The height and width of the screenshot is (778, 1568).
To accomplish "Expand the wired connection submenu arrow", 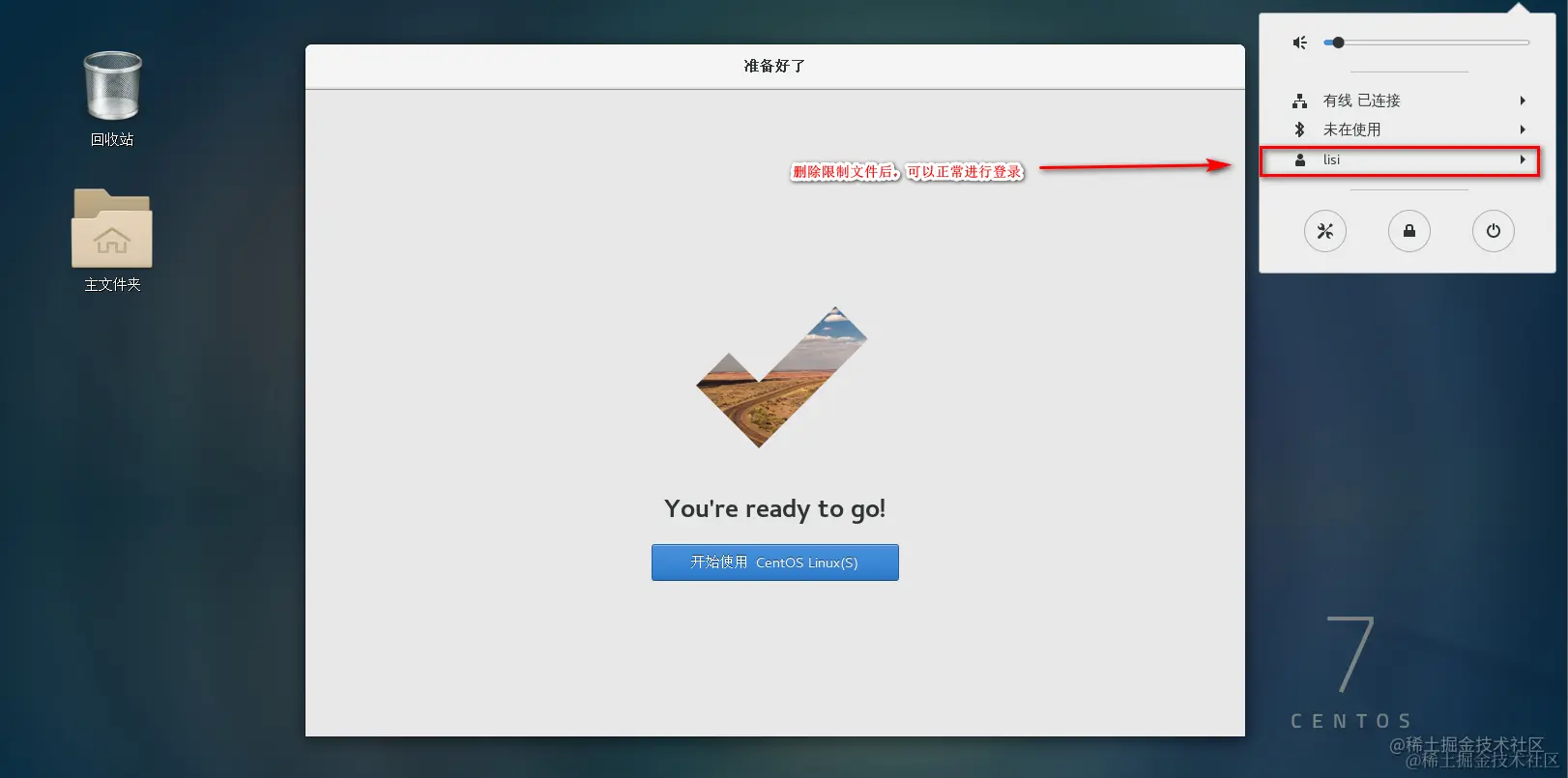I will click(1523, 101).
